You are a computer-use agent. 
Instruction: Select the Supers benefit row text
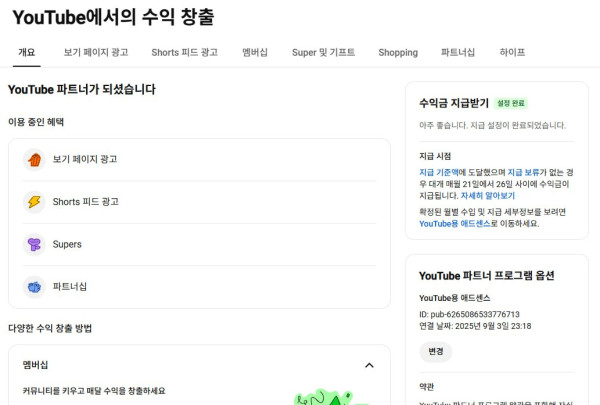[67, 244]
